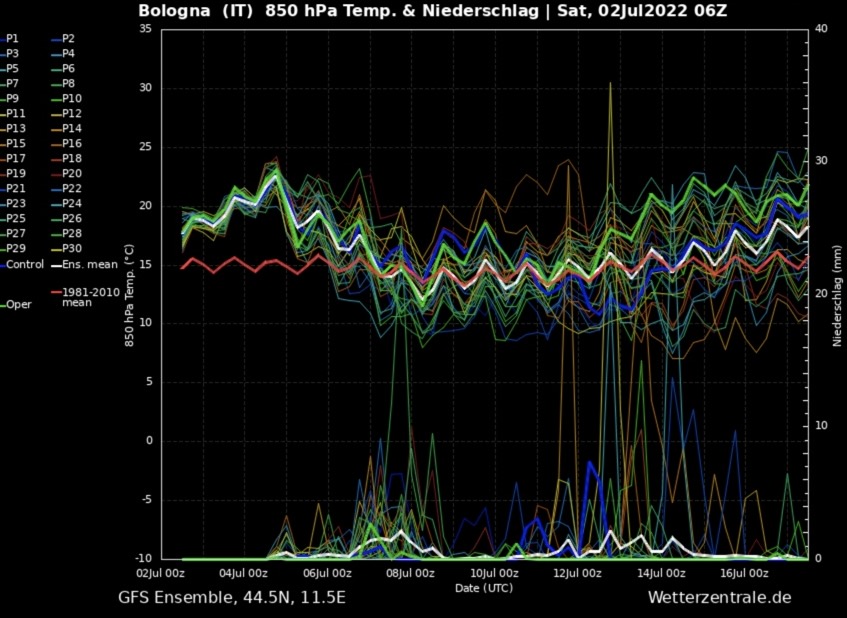This screenshot has width=847, height=618.
Task: Click the 12Jul 00z date tick label
Action: (578, 573)
